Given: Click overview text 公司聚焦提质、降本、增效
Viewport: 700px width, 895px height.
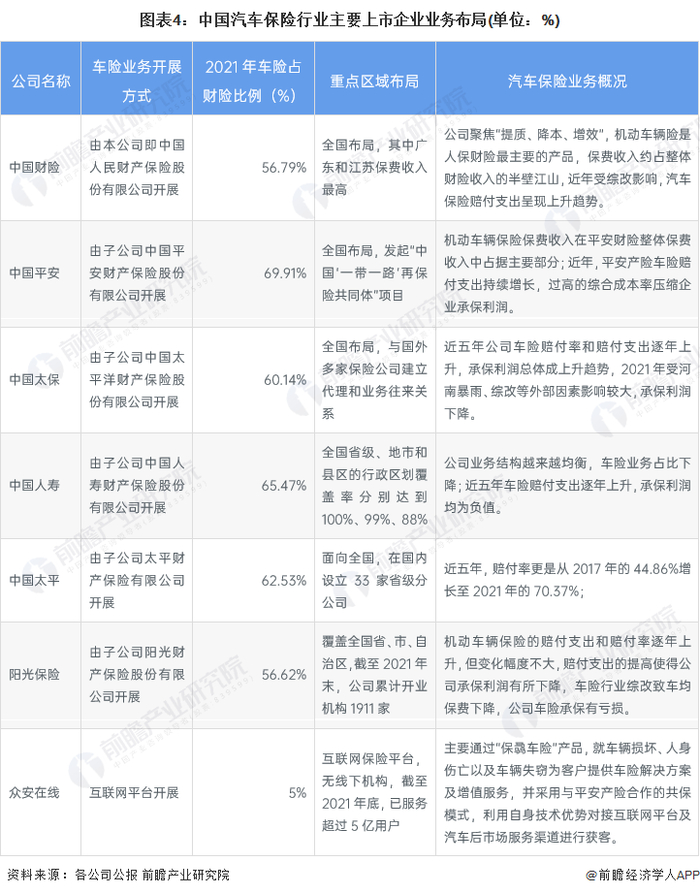Looking at the screenshot, I should 568,167.
